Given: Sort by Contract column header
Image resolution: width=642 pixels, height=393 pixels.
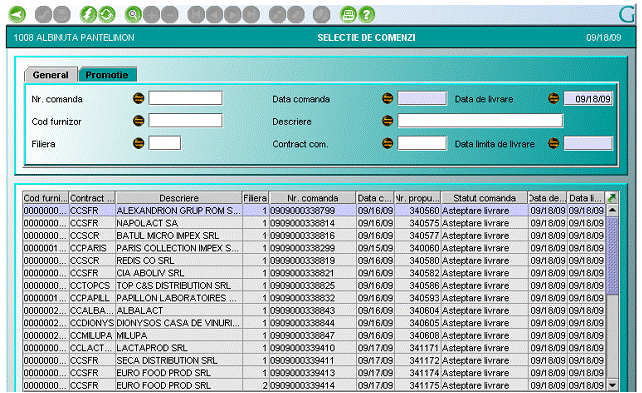Looking at the screenshot, I should 92,198.
